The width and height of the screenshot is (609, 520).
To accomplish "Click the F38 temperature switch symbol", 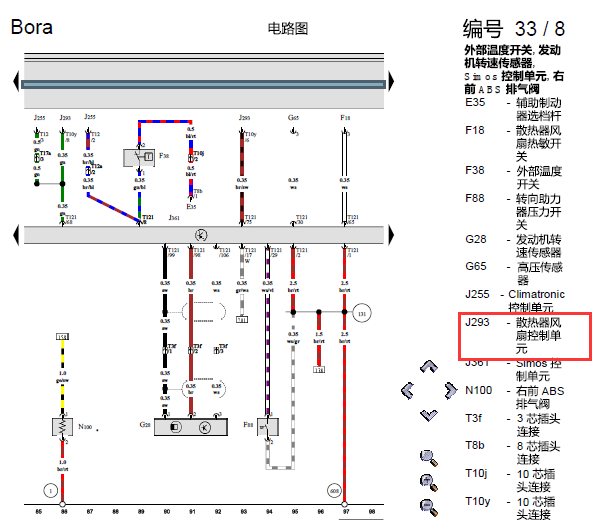I will (x=139, y=157).
